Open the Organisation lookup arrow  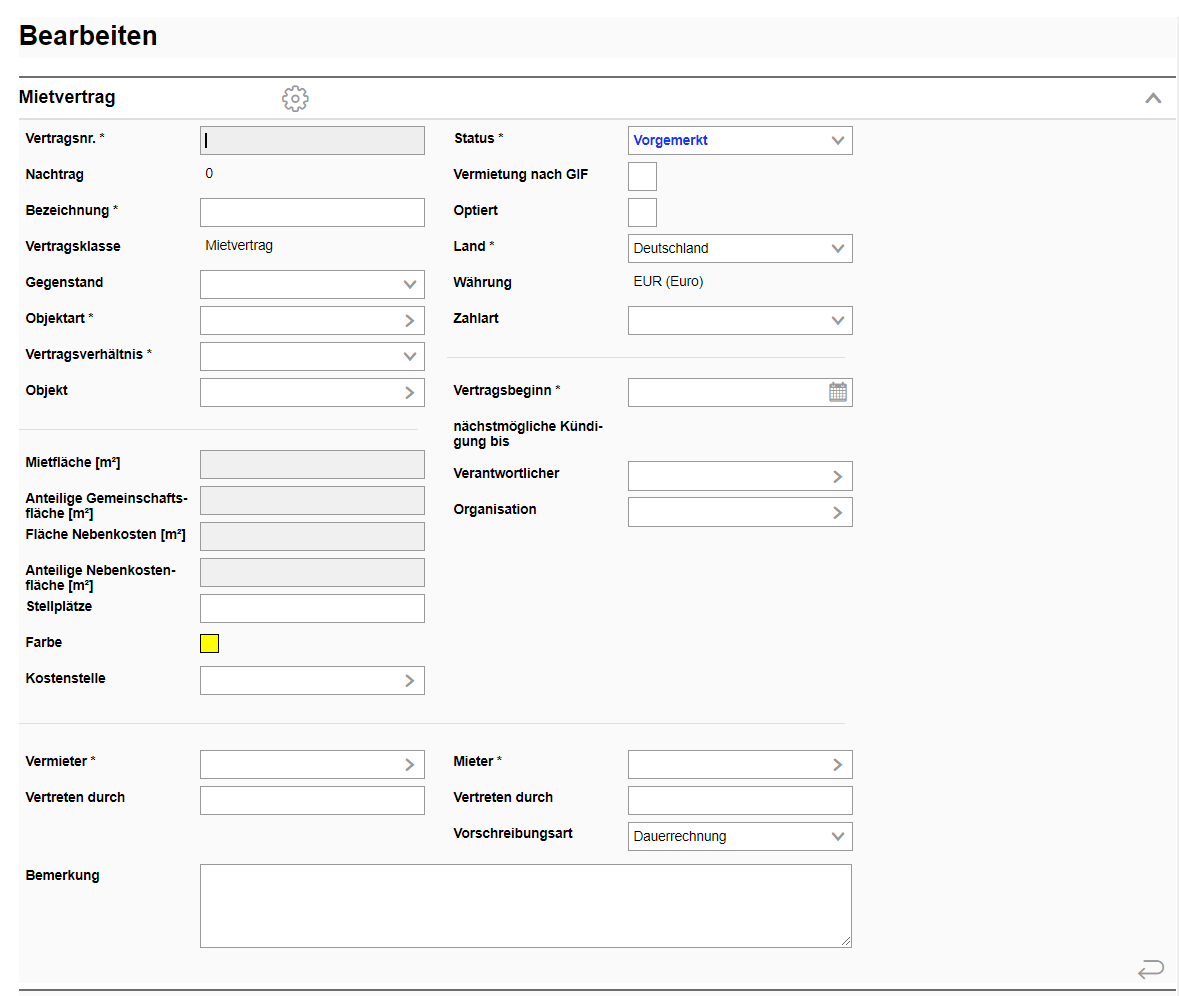(837, 512)
